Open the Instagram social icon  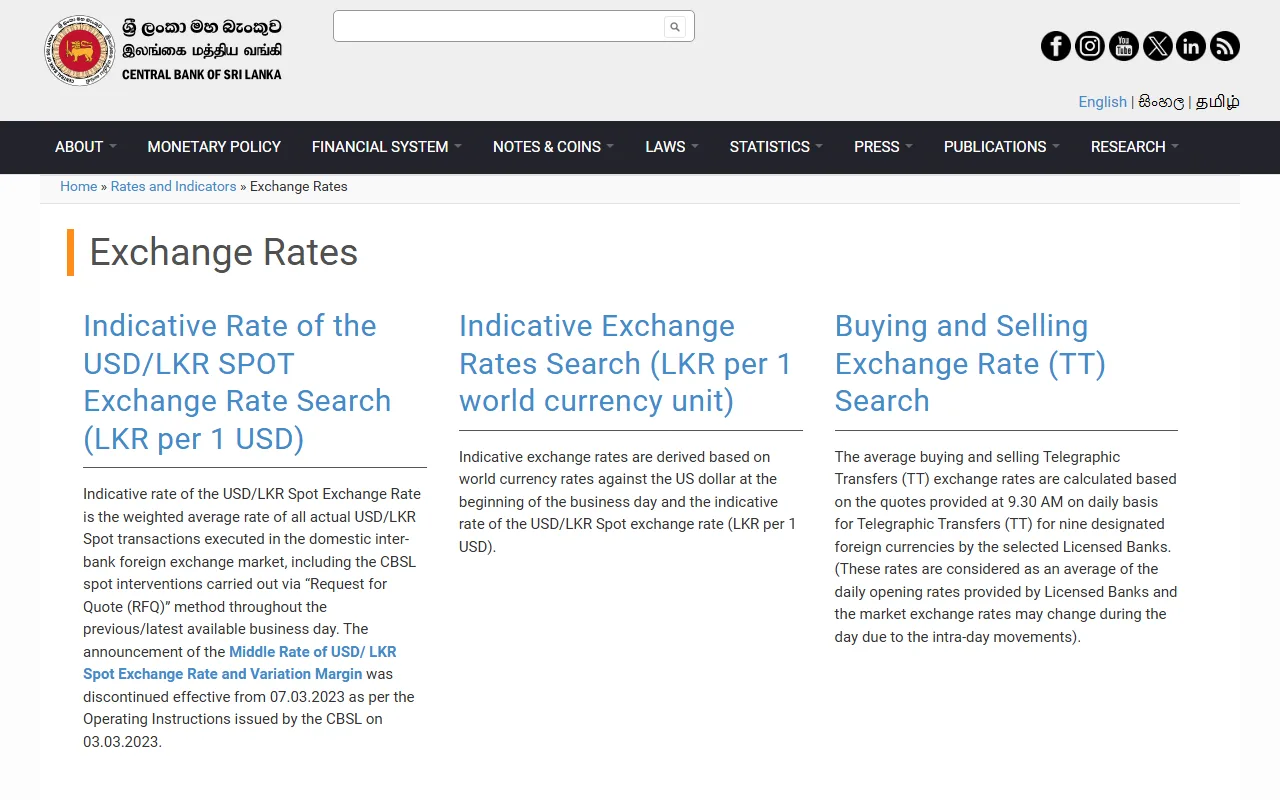1090,46
